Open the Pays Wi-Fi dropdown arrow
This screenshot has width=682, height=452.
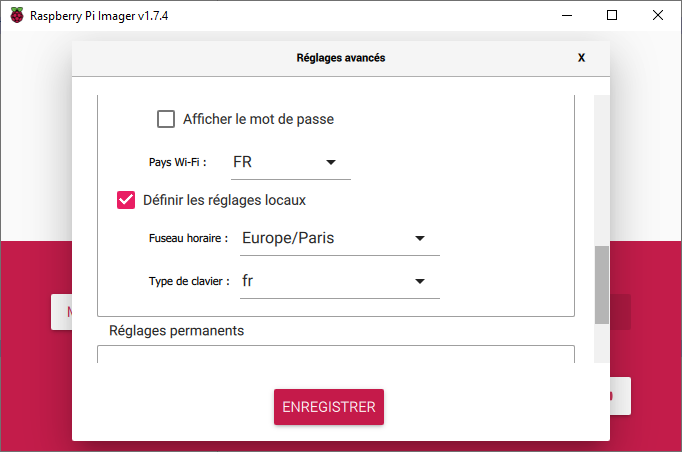(x=331, y=162)
